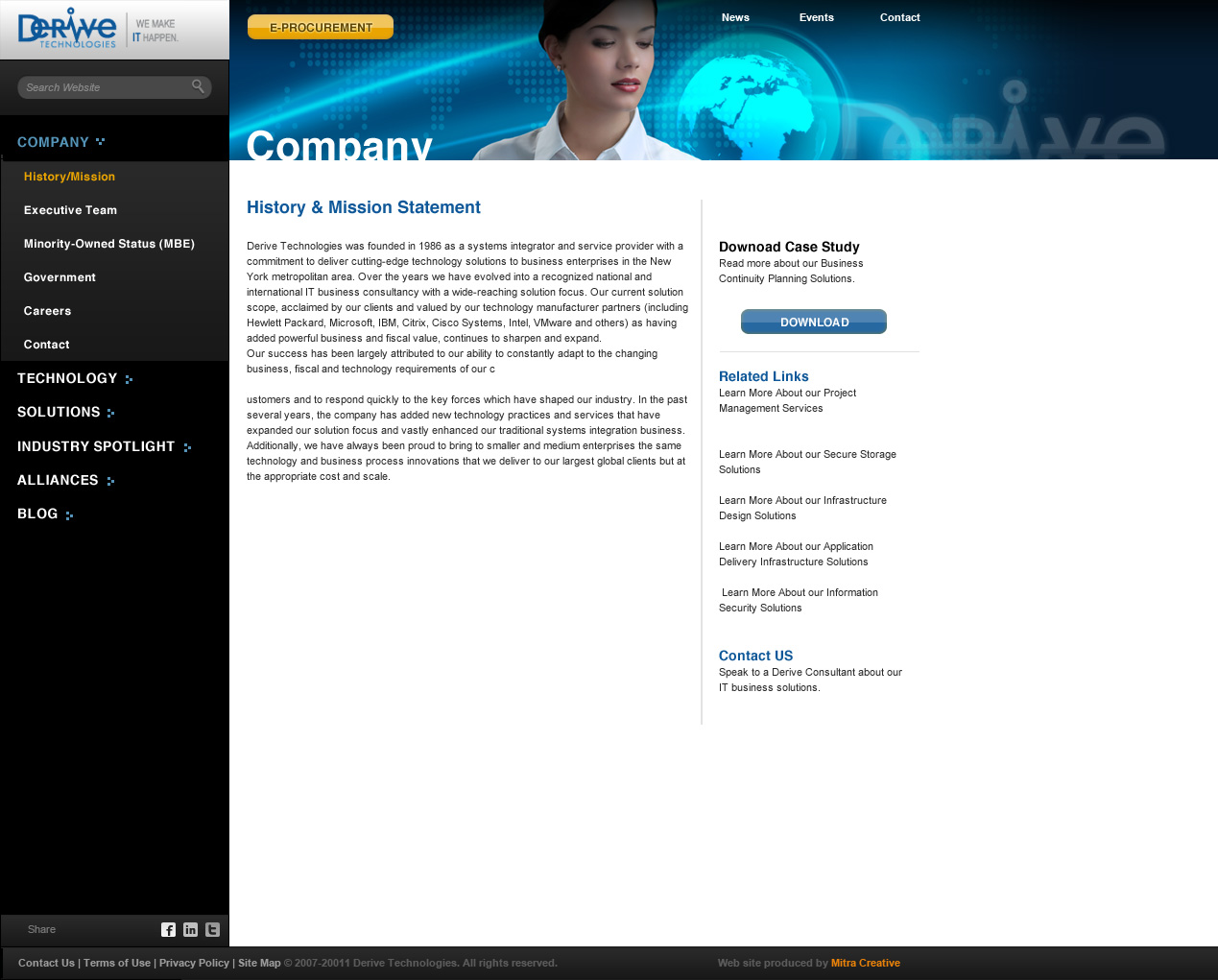The width and height of the screenshot is (1218, 980).
Task: Open the Privacy Policy footer link
Action: tap(194, 963)
